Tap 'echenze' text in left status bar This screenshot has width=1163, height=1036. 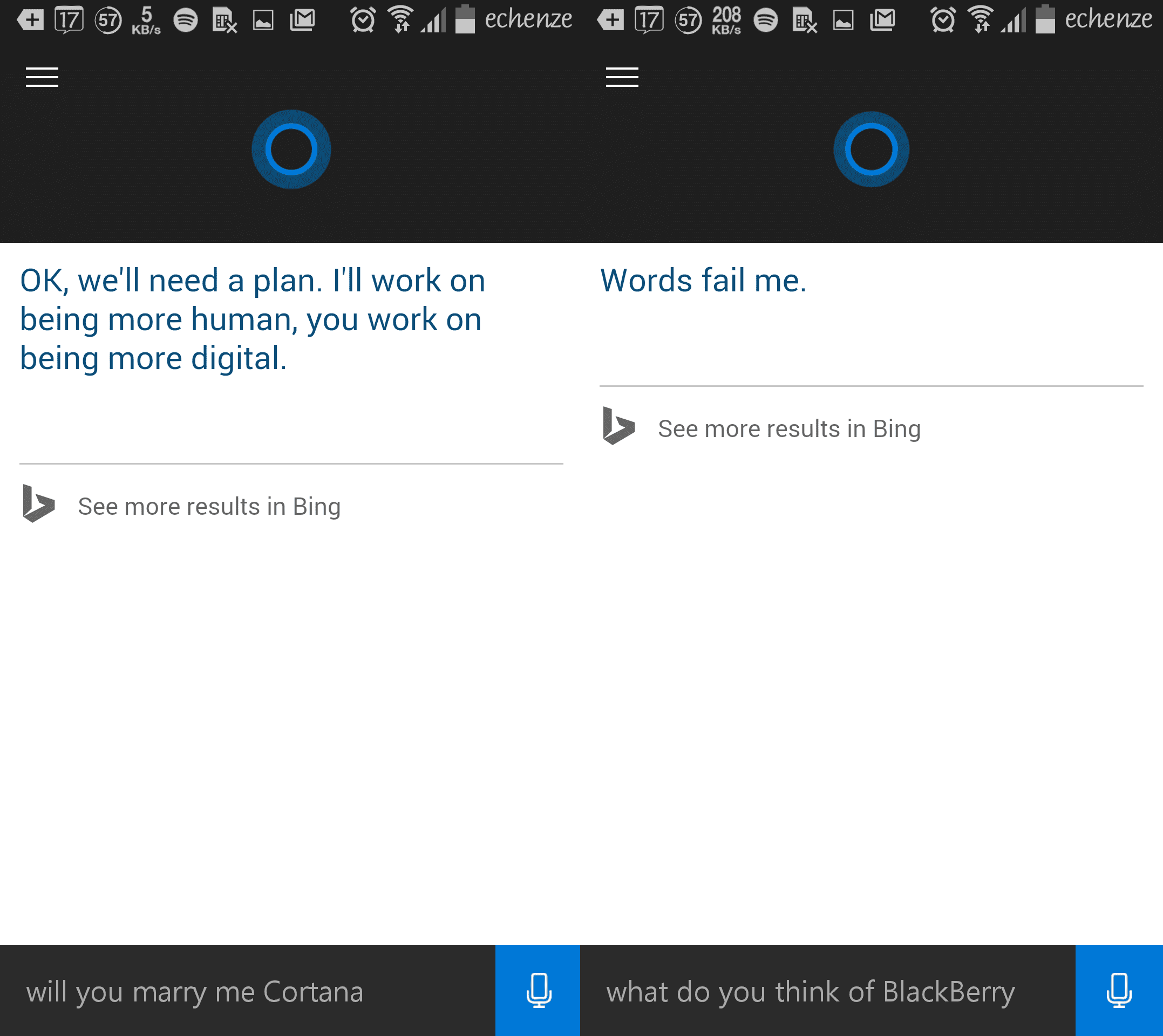[528, 19]
